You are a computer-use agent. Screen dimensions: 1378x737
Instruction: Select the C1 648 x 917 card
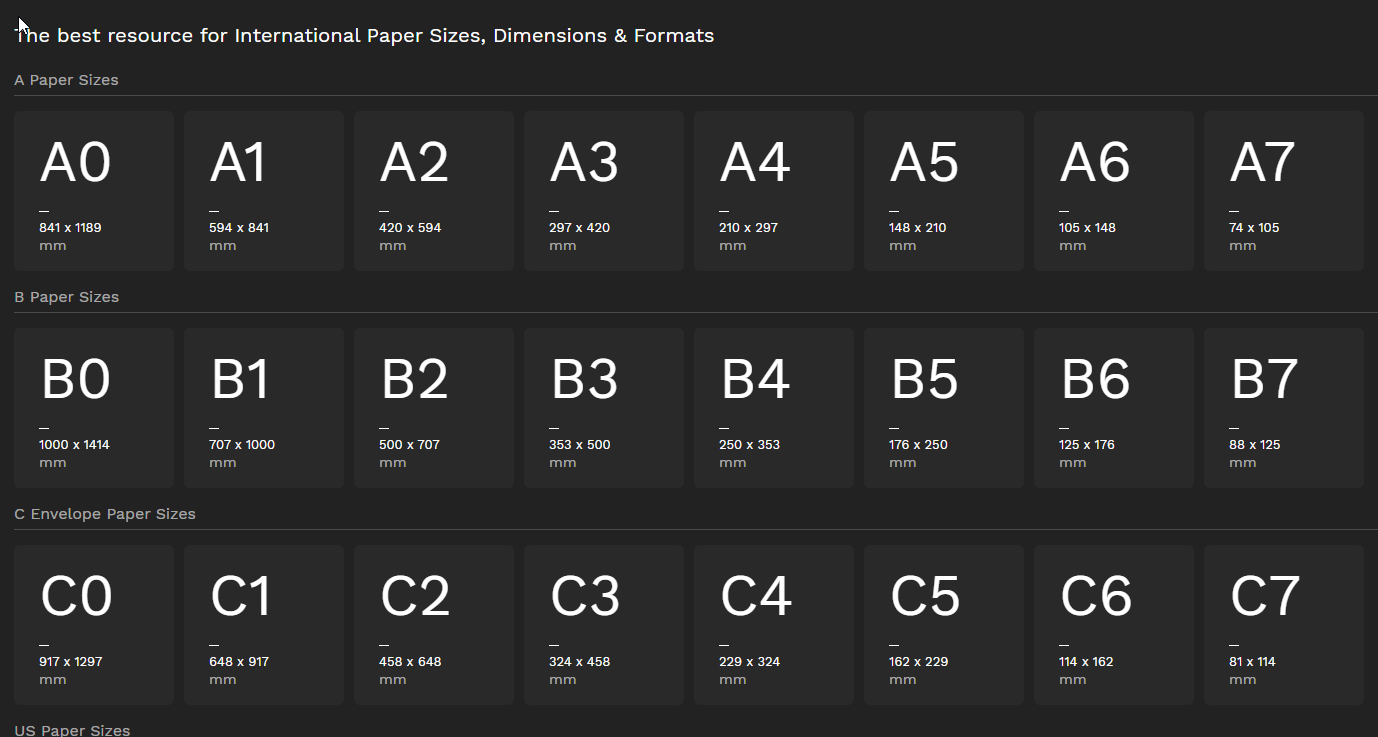click(x=264, y=625)
